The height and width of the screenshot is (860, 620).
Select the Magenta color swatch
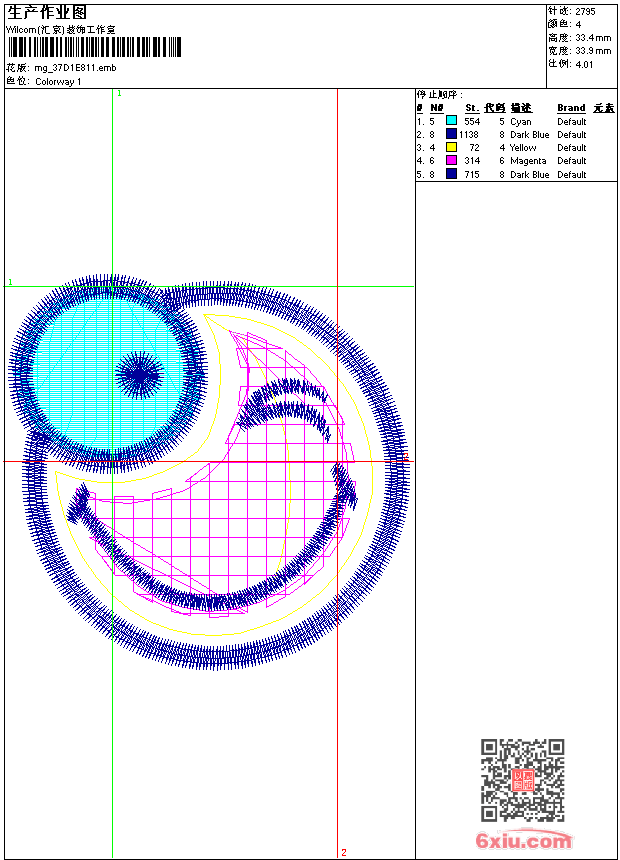click(451, 161)
